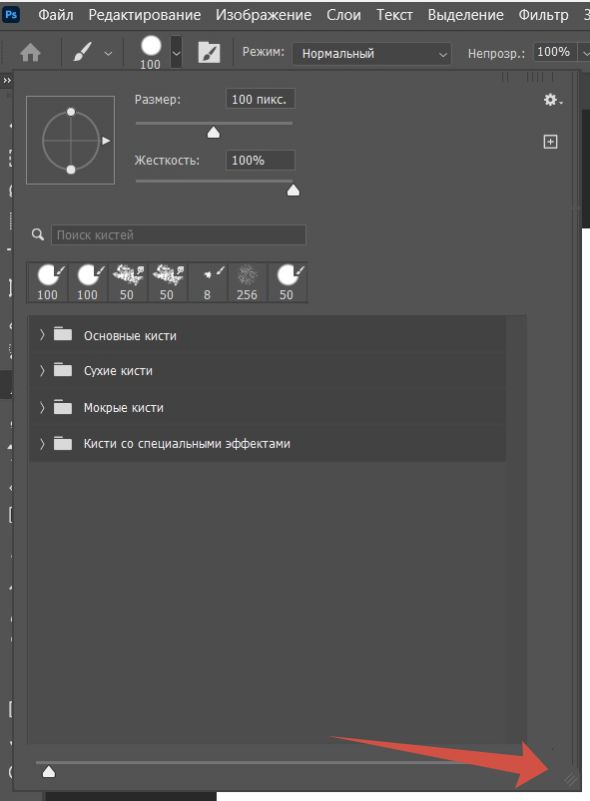Select the Brush tool preset icon
The height and width of the screenshot is (801, 590).
pos(82,52)
